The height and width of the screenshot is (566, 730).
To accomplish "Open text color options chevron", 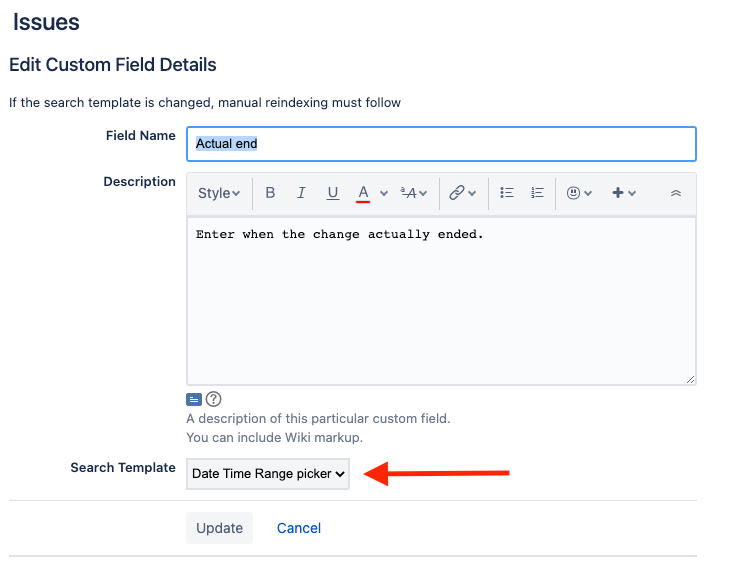I will (384, 193).
